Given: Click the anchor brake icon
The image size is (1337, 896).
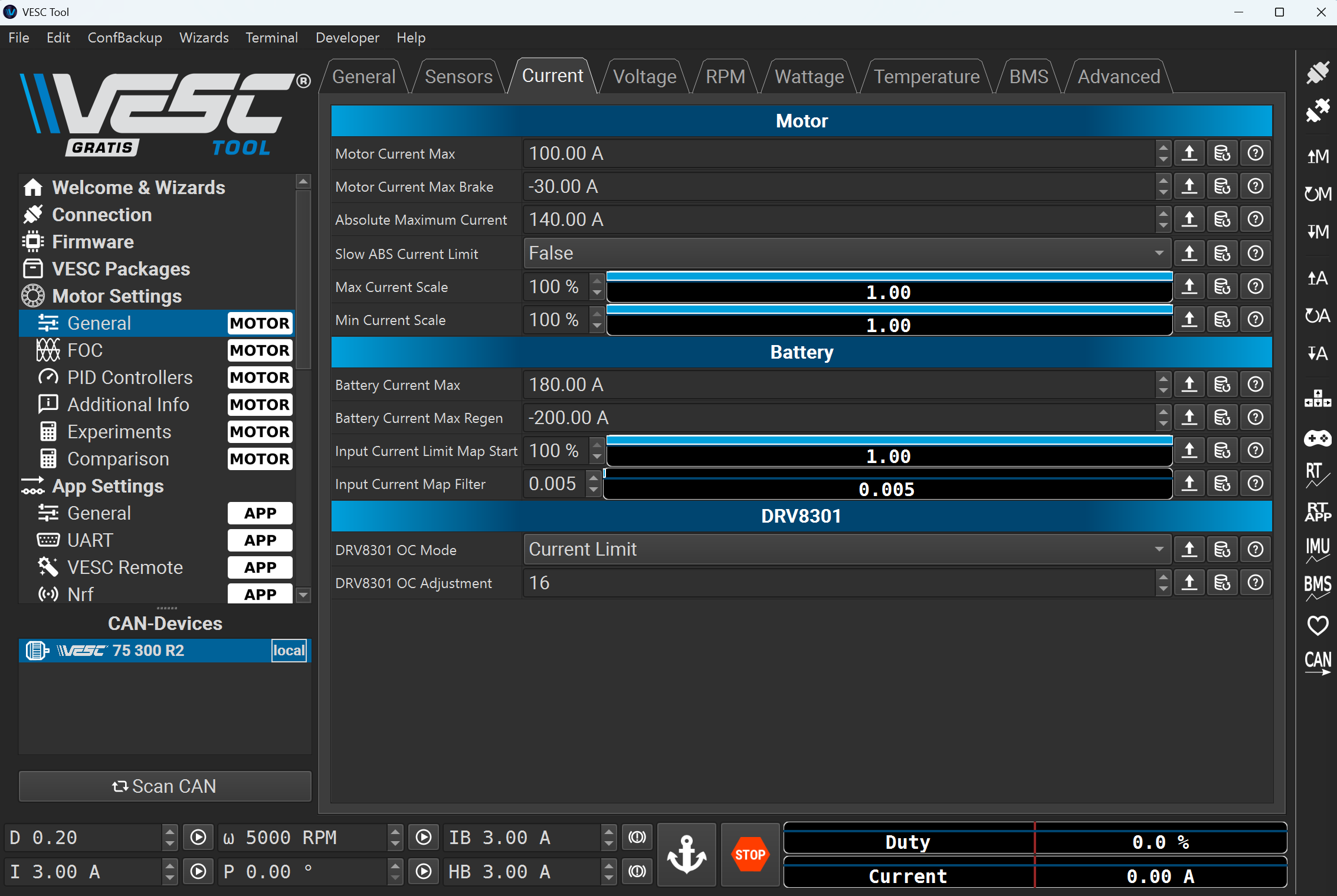Looking at the screenshot, I should click(x=686, y=854).
